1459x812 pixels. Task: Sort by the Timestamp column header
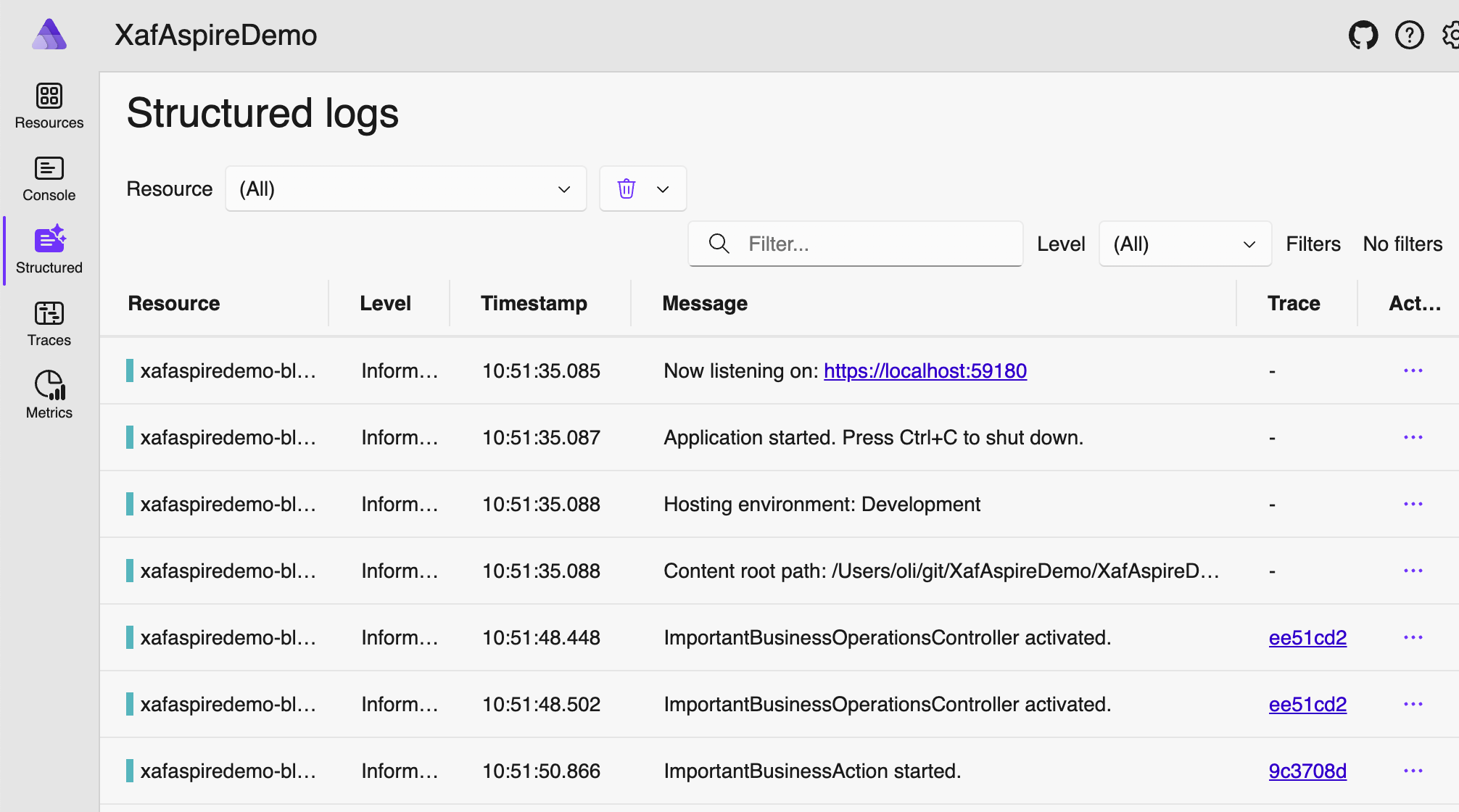(x=534, y=303)
